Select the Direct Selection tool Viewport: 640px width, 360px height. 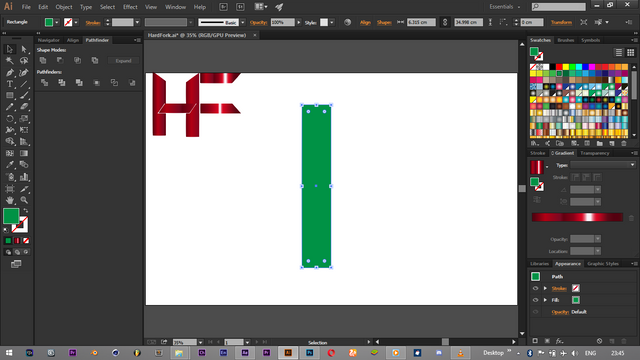[x=24, y=49]
